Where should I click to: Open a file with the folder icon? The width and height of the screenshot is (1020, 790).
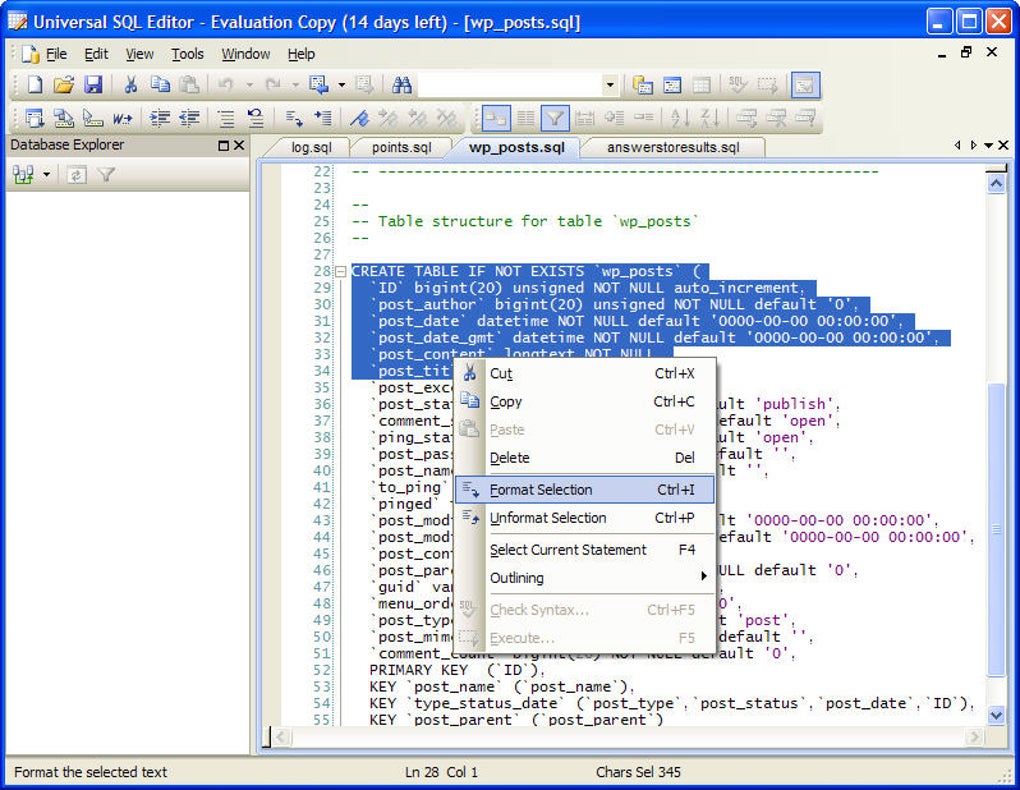pos(63,86)
